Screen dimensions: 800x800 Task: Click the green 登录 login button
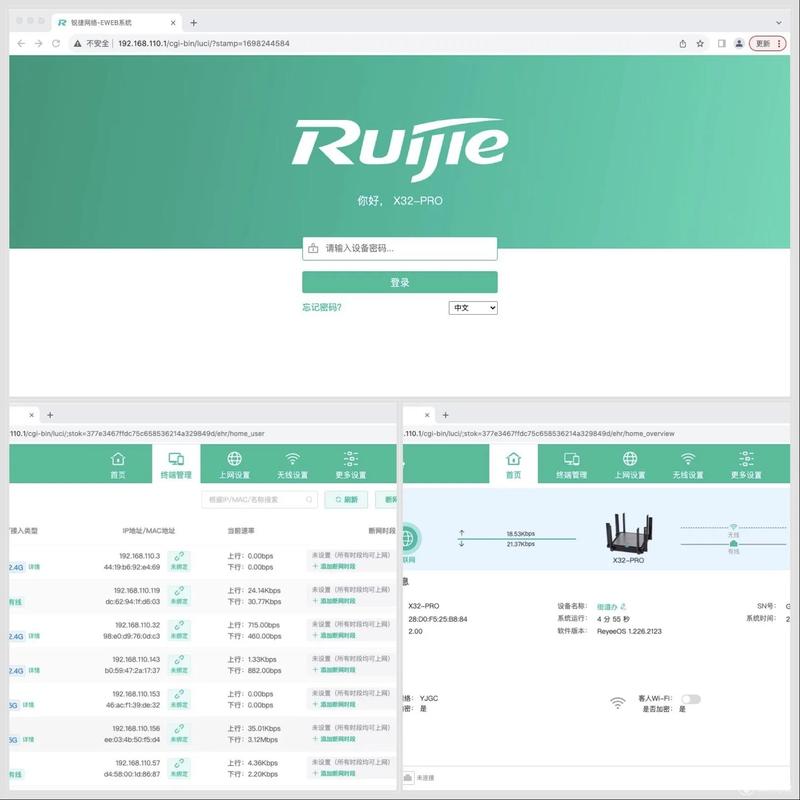point(399,282)
